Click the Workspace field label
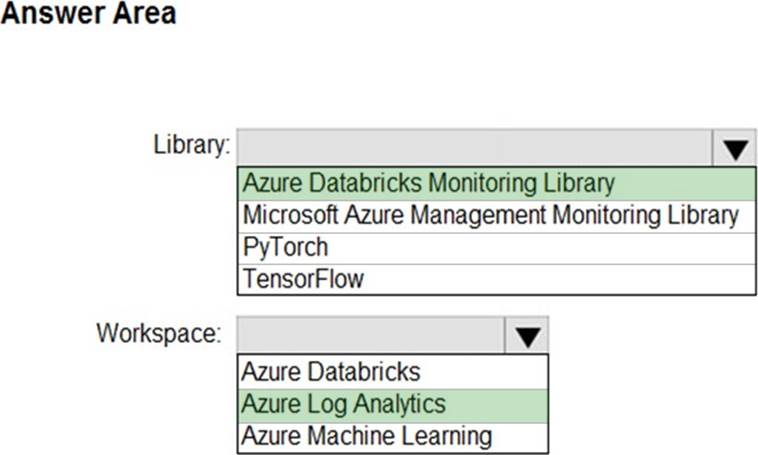The image size is (758, 455). 160,333
